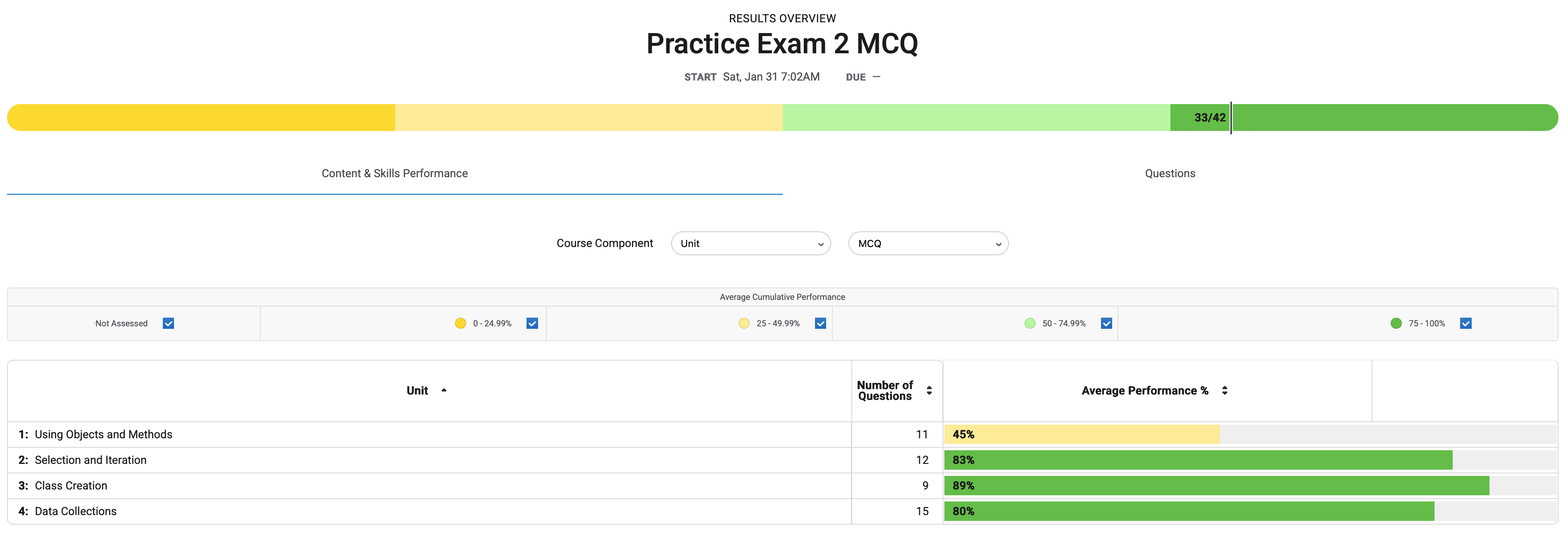Image resolution: width=1568 pixels, height=537 pixels.
Task: Click the yellow dot beside 0 - 24.99%
Action: click(461, 323)
